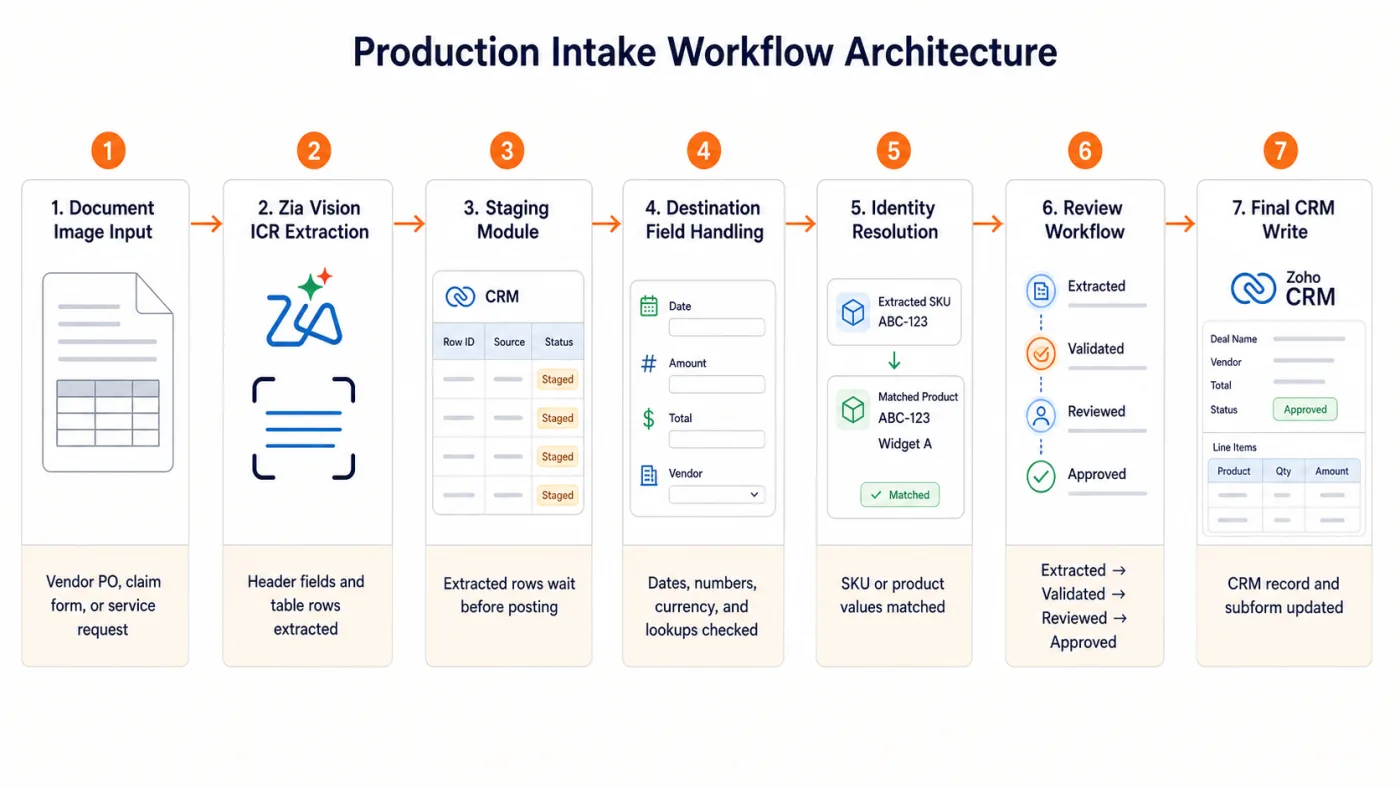The height and width of the screenshot is (788, 1400).
Task: Click the 7. Final CRM Write heading
Action: [x=1284, y=220]
